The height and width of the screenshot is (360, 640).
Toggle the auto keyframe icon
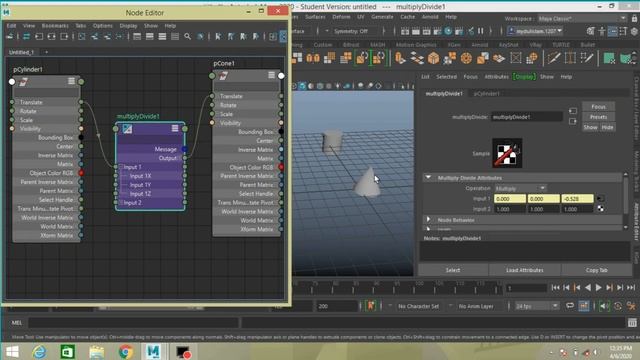click(618, 306)
